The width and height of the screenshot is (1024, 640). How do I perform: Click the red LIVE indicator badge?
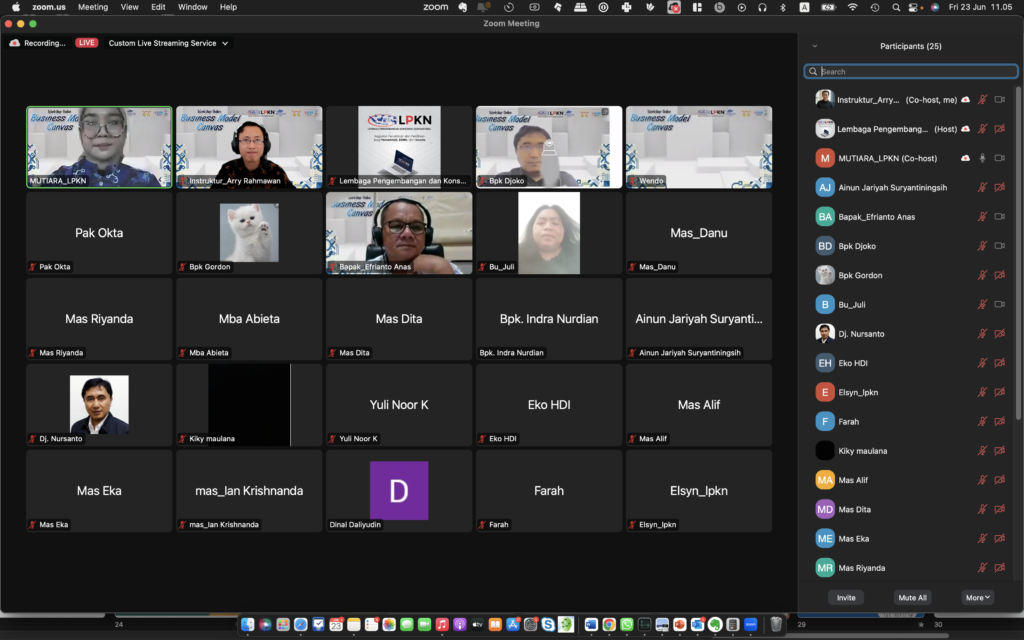click(87, 43)
